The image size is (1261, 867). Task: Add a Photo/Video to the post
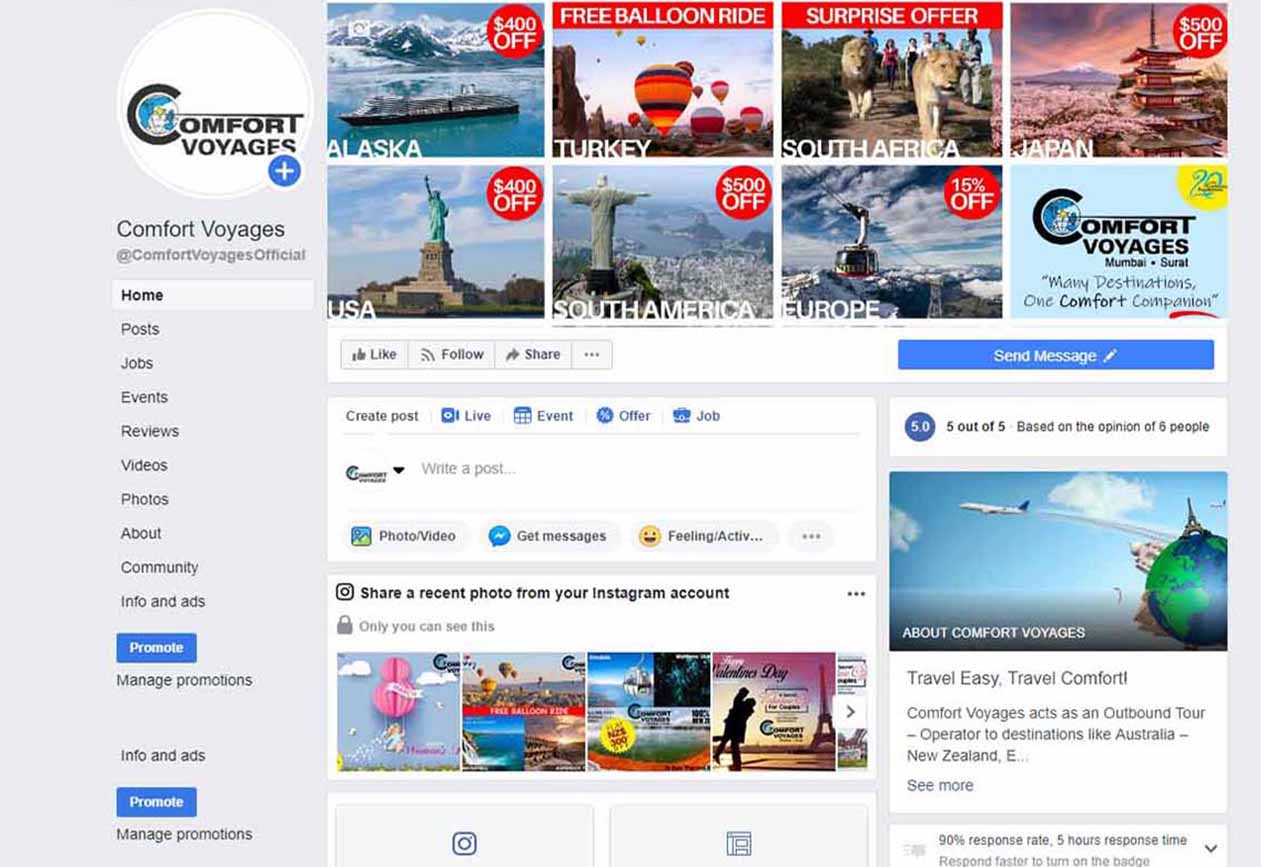(404, 536)
